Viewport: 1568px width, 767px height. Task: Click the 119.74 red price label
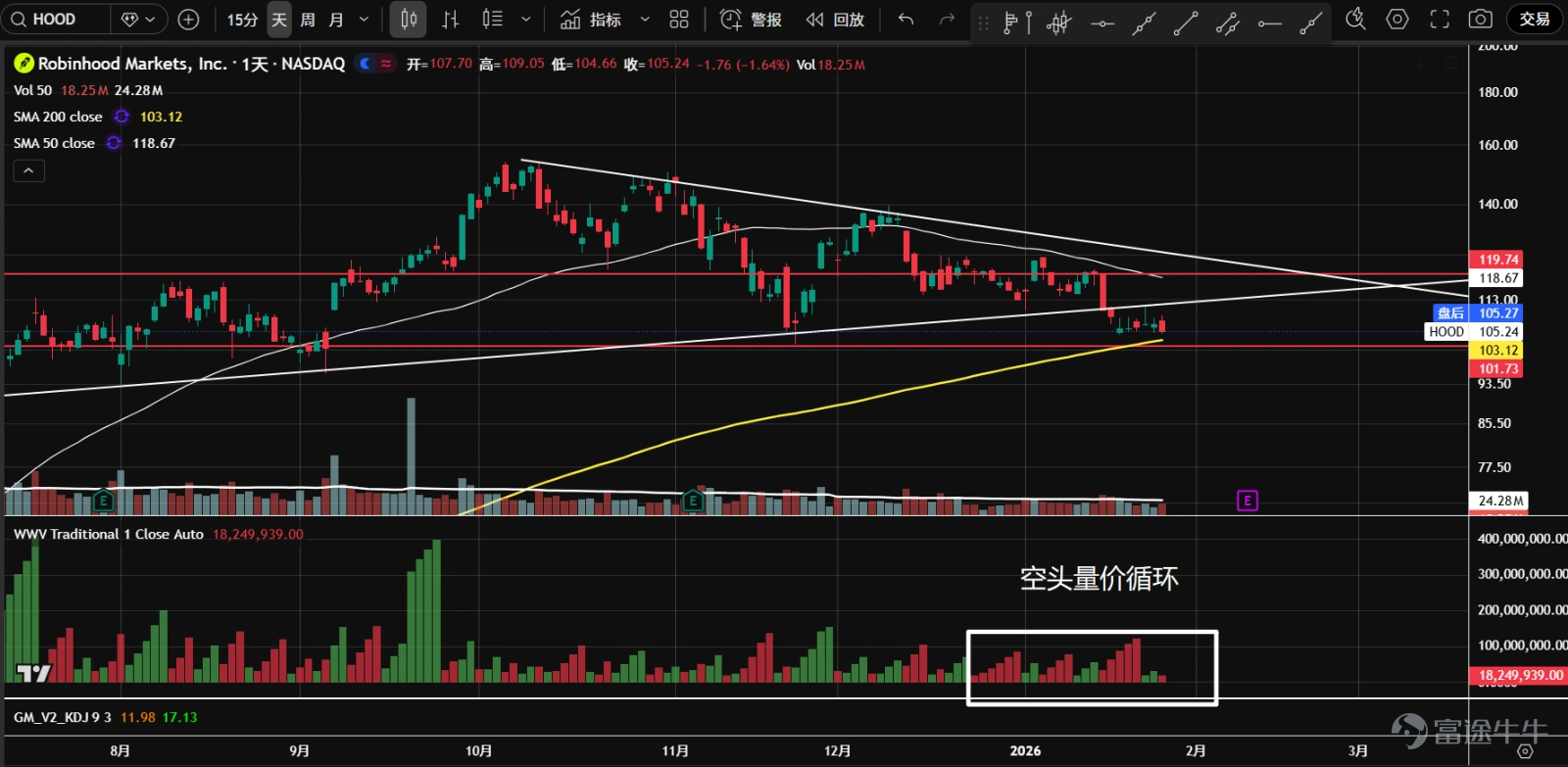click(x=1495, y=260)
